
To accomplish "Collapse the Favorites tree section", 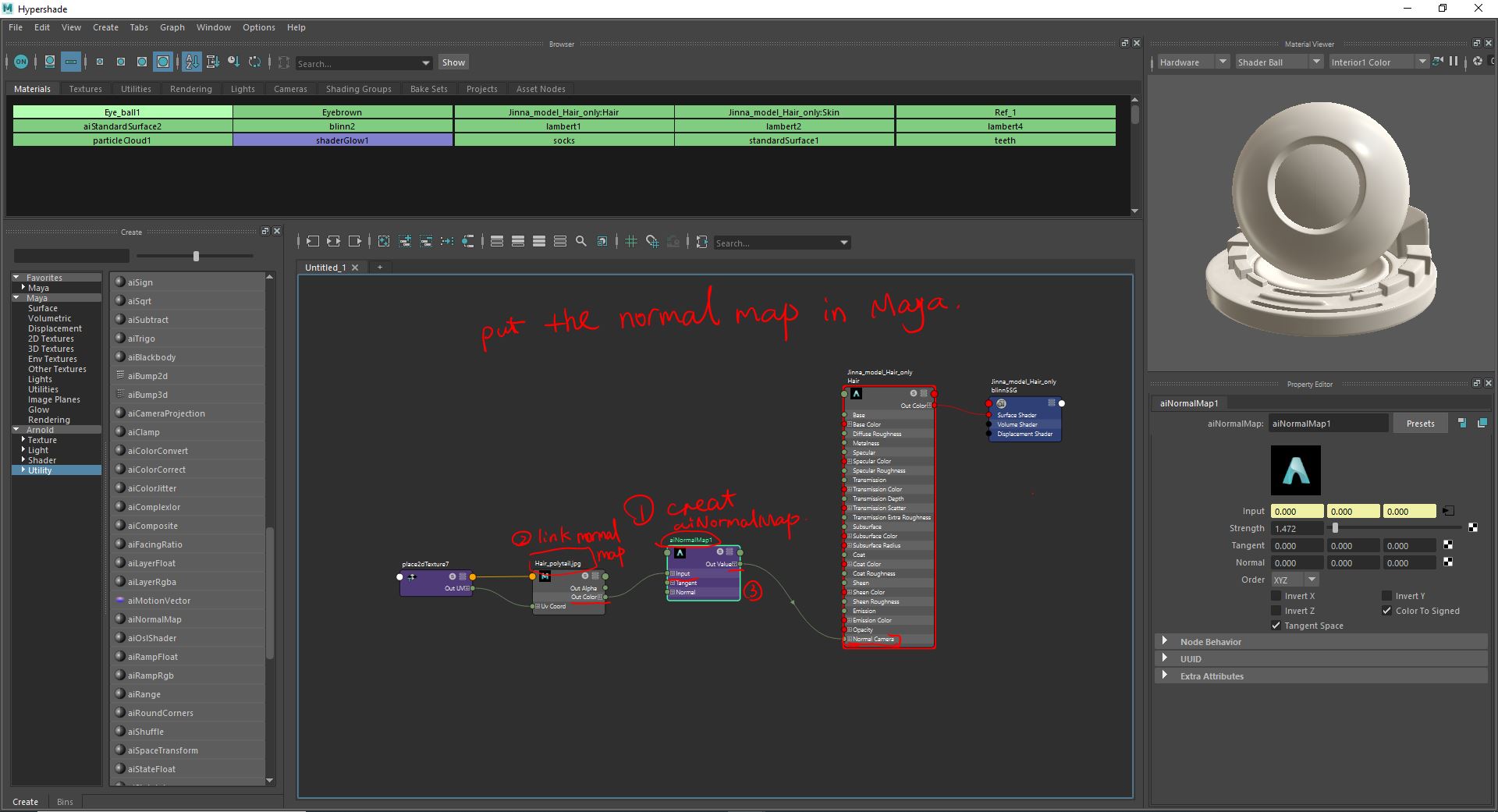I will coord(16,278).
